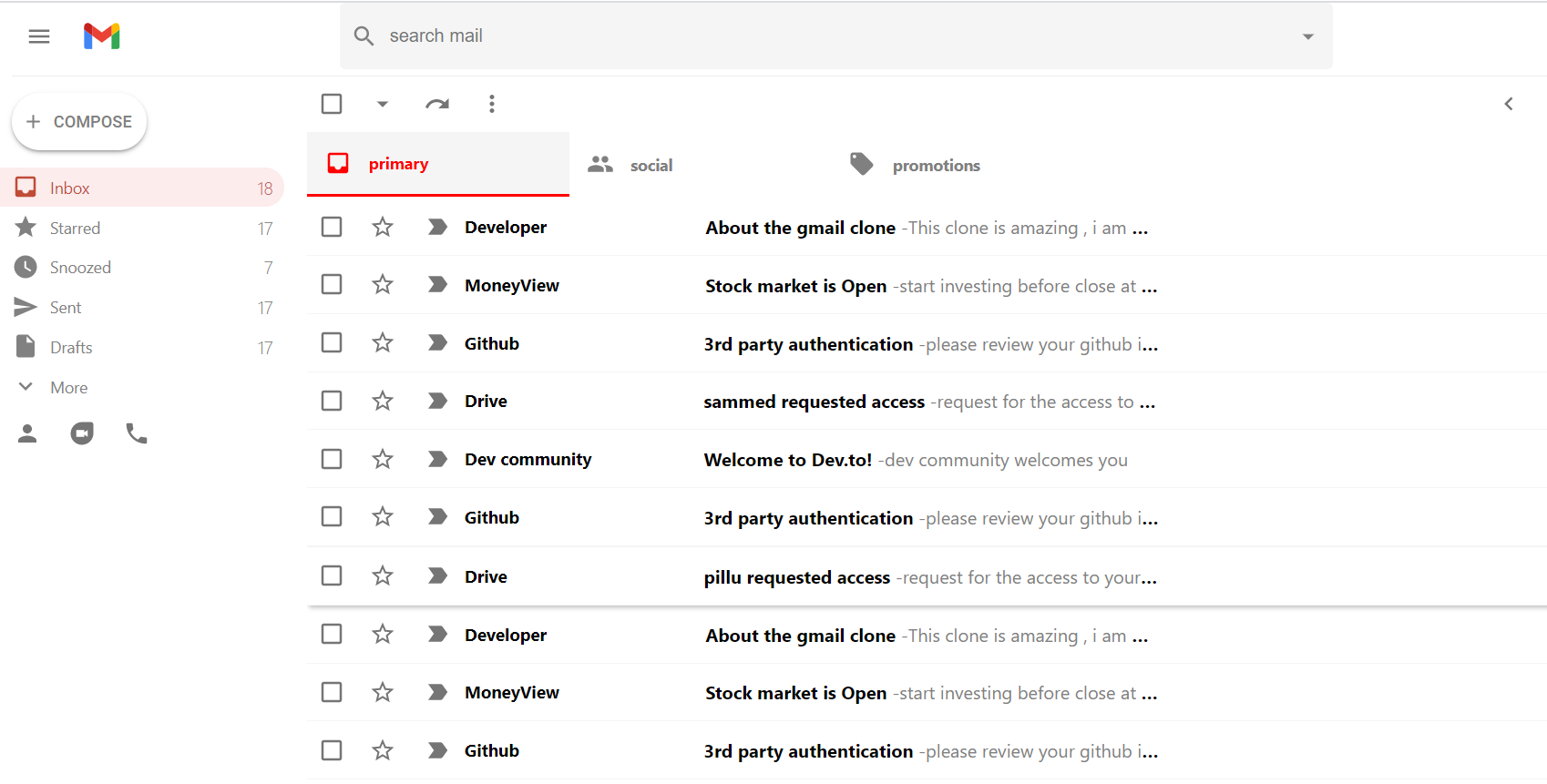1547x784 pixels.
Task: Open search options dropdown arrow
Action: 1308,36
